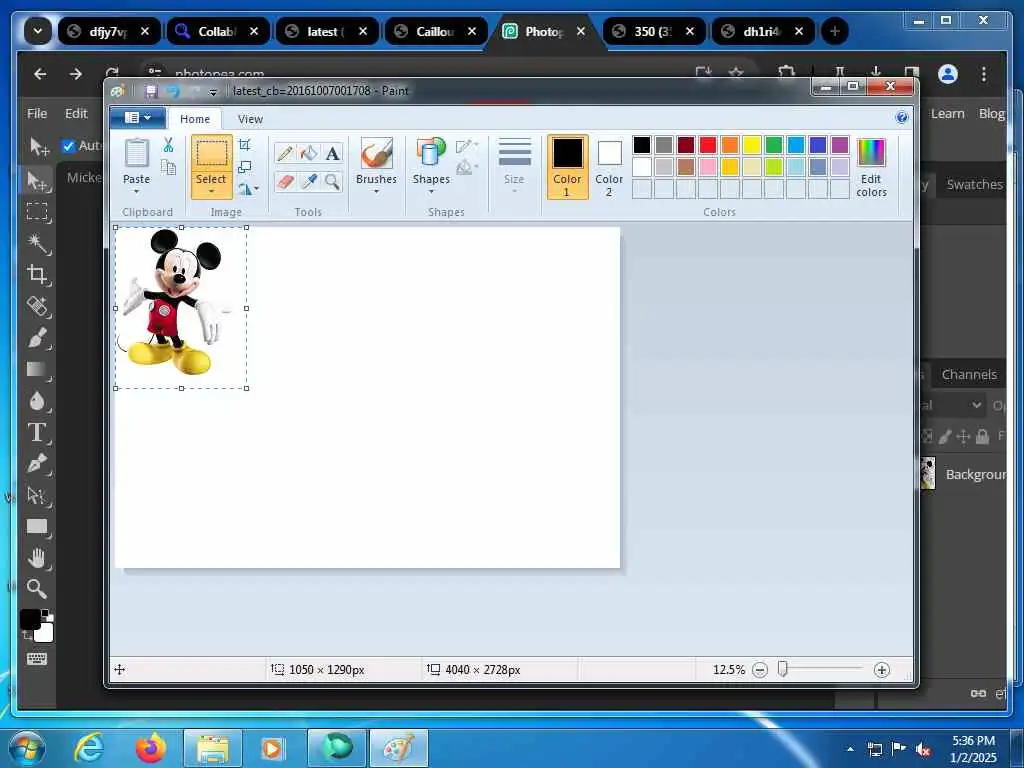Open the Edit menu in Photopea
The image size is (1024, 768).
tap(76, 114)
